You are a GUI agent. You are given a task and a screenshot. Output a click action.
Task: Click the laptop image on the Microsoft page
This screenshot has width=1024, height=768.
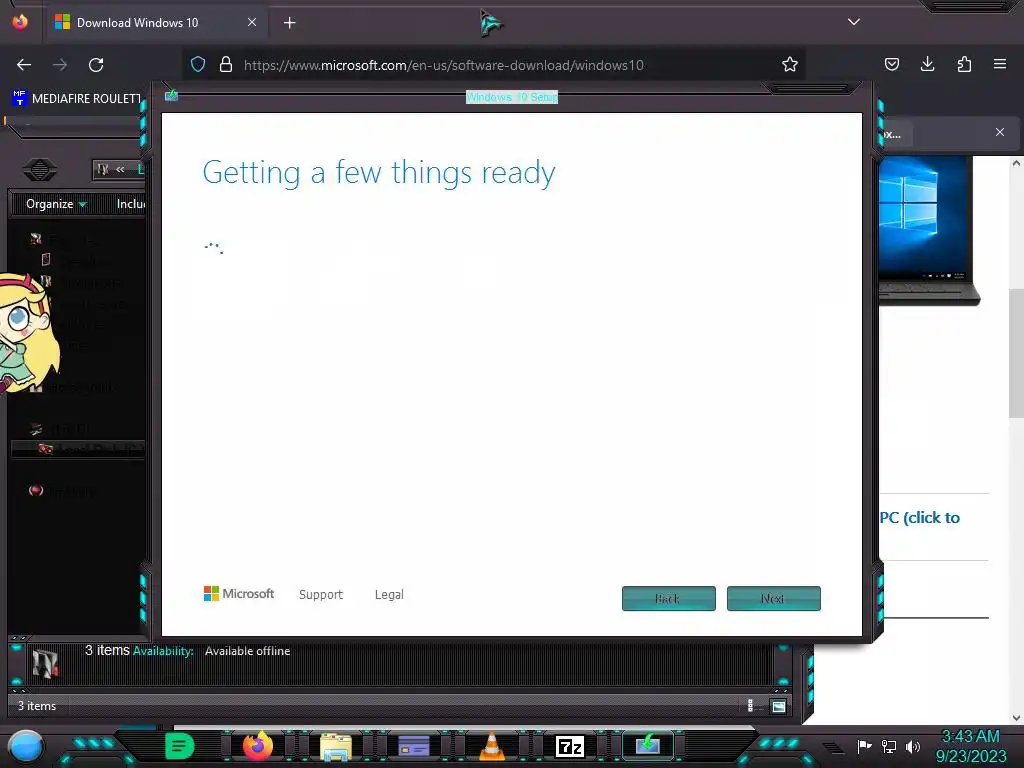[929, 231]
